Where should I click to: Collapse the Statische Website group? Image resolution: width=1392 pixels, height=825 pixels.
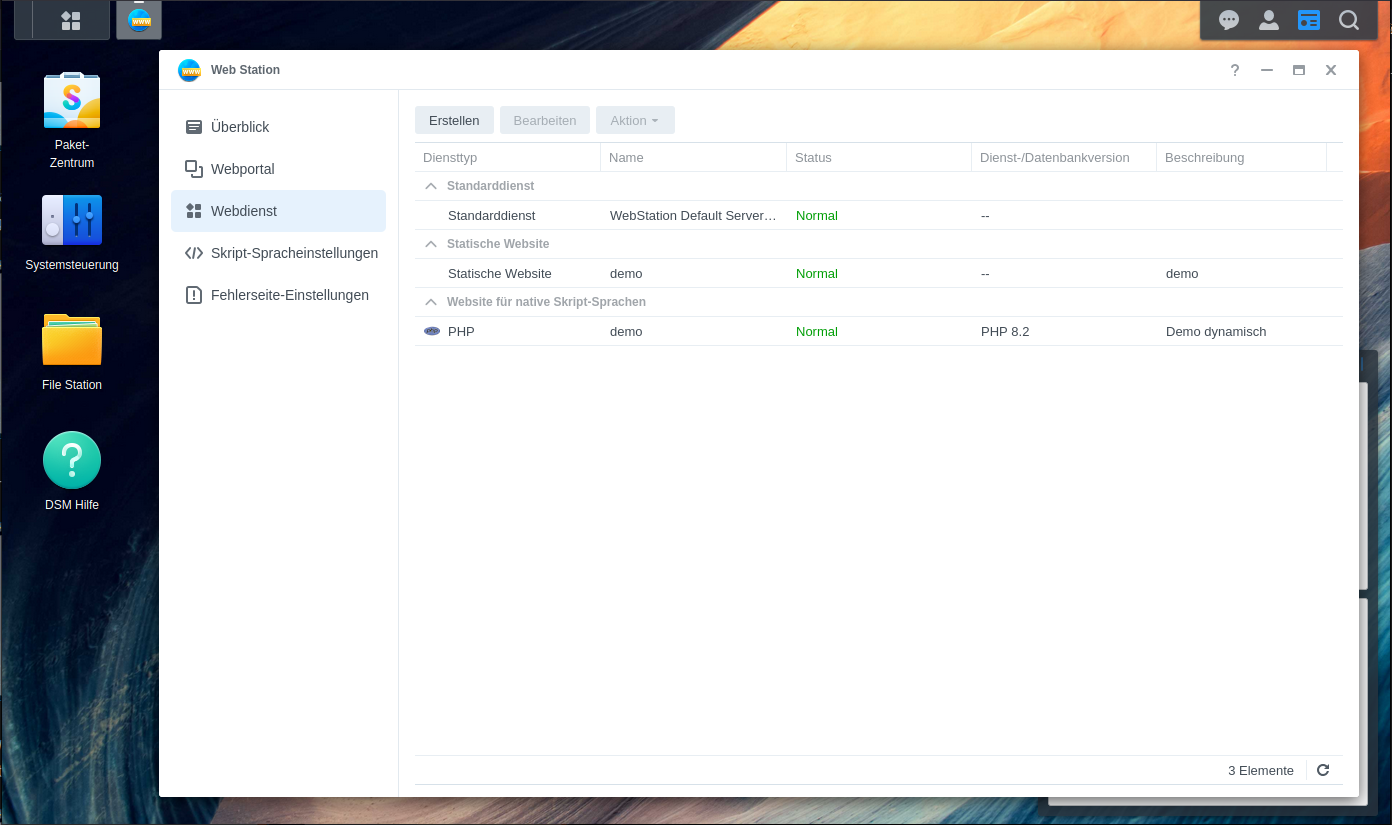click(x=431, y=244)
